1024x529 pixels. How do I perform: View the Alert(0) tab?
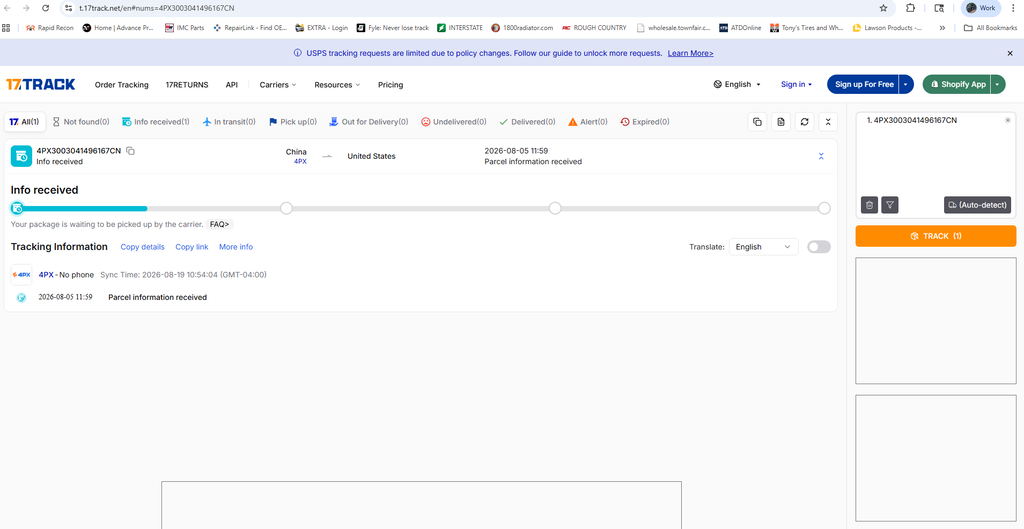(x=588, y=121)
